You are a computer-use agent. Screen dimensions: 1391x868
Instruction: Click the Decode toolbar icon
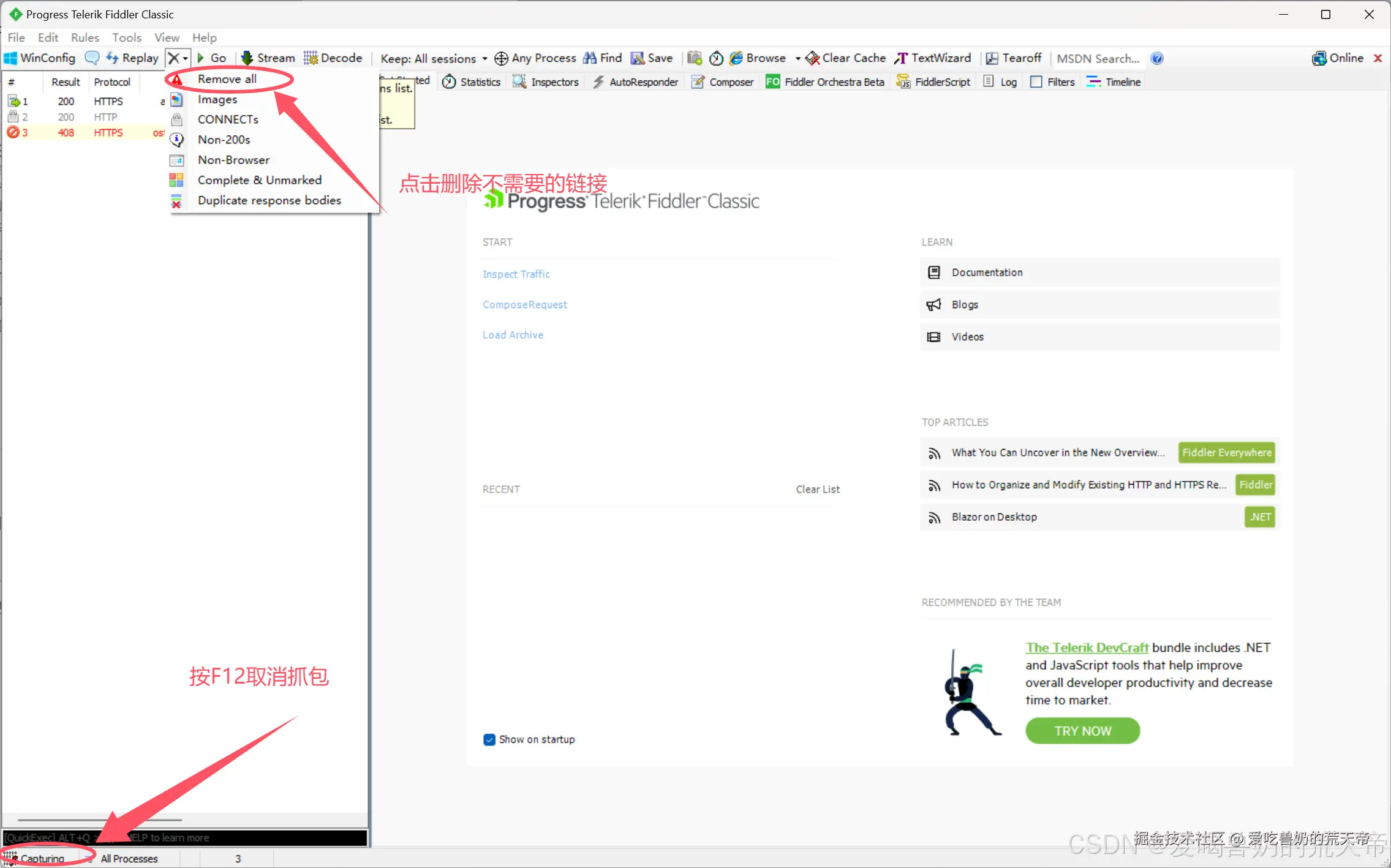click(333, 58)
